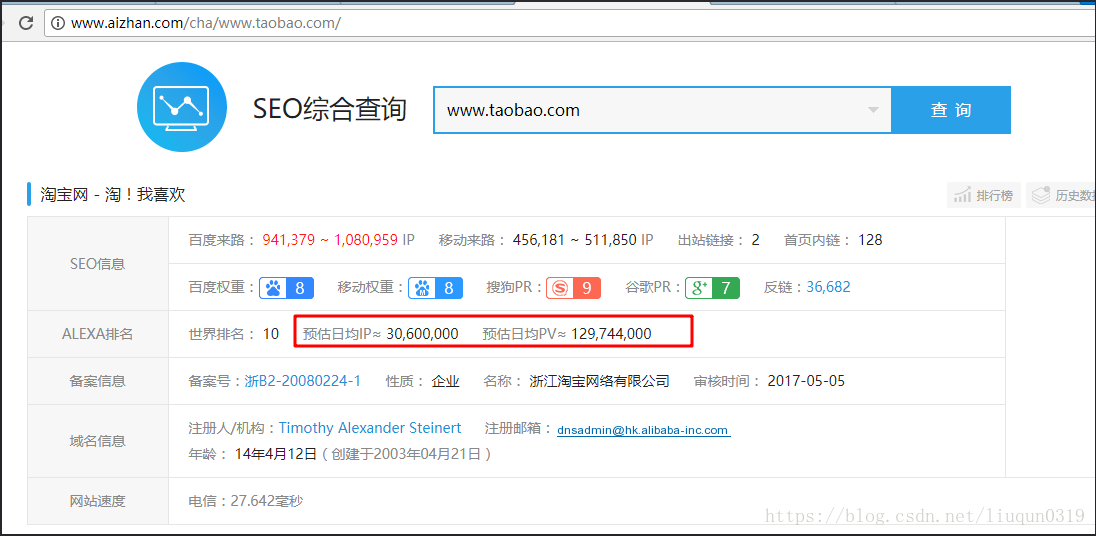Click dnsadmin@hk.alibaba-inc.com email link
The image size is (1096, 536).
point(643,430)
